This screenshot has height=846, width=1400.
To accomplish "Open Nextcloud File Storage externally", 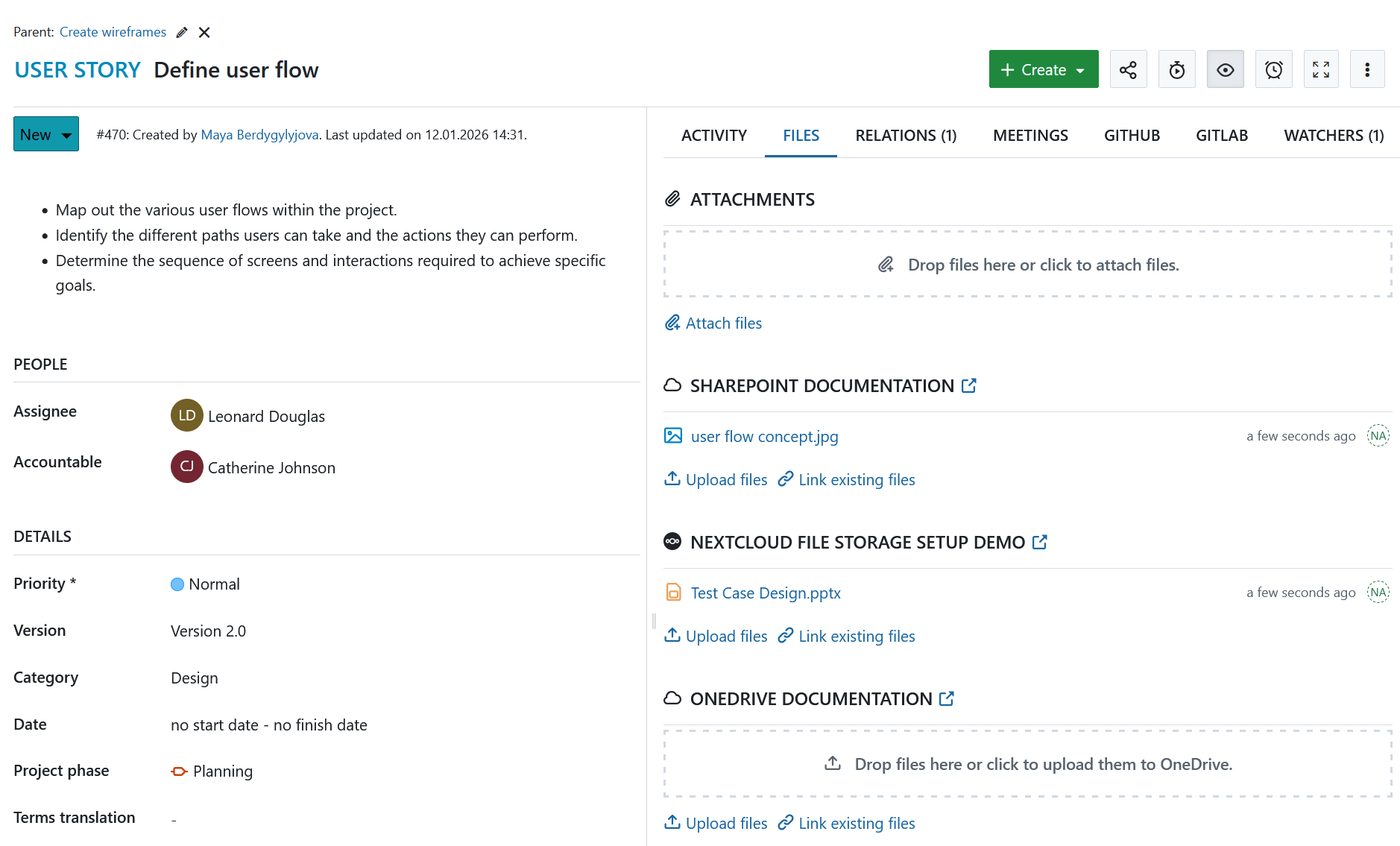I will (1040, 542).
